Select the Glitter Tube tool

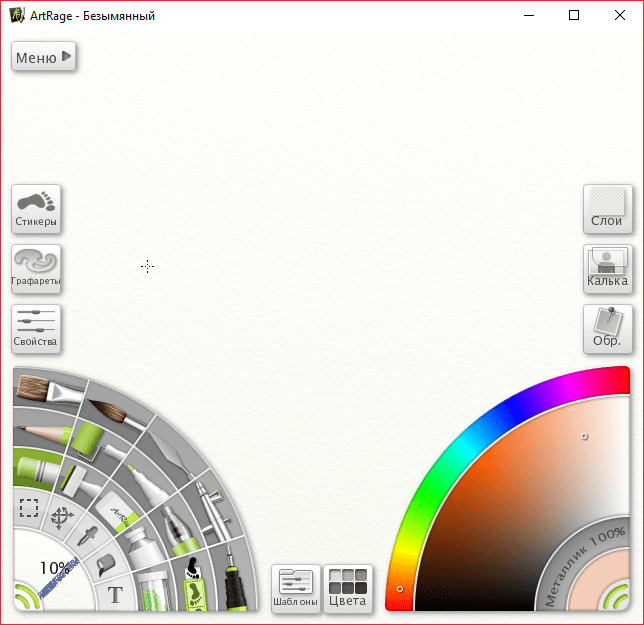tap(154, 589)
